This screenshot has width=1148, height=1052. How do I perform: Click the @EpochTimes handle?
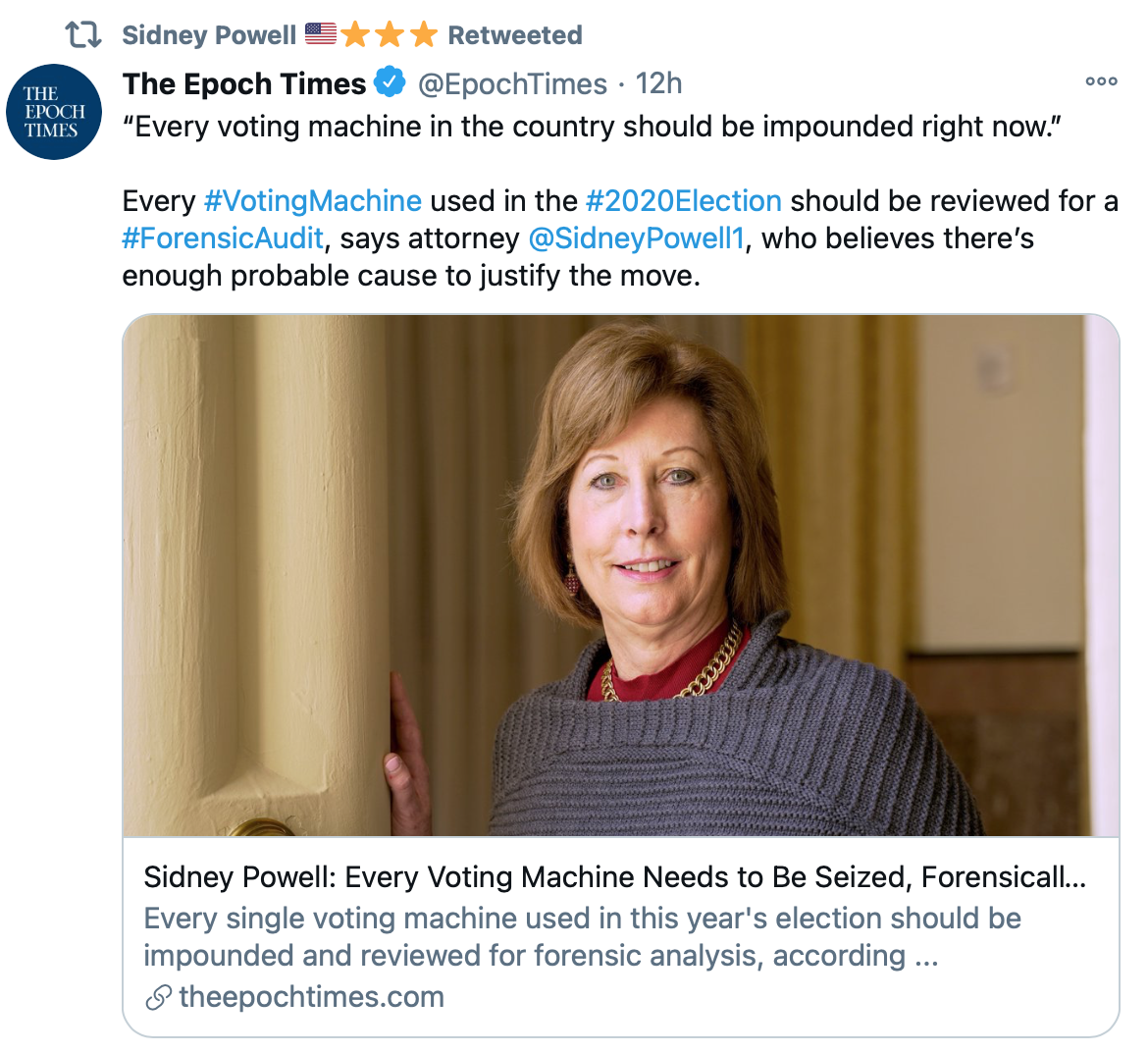[512, 84]
